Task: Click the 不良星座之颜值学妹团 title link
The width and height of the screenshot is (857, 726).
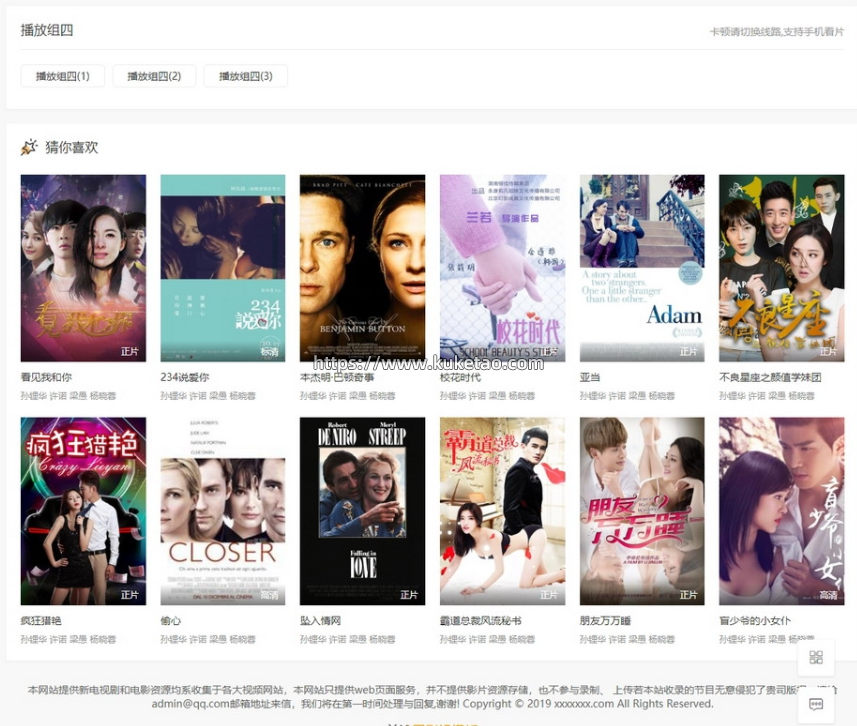Action: pos(770,377)
